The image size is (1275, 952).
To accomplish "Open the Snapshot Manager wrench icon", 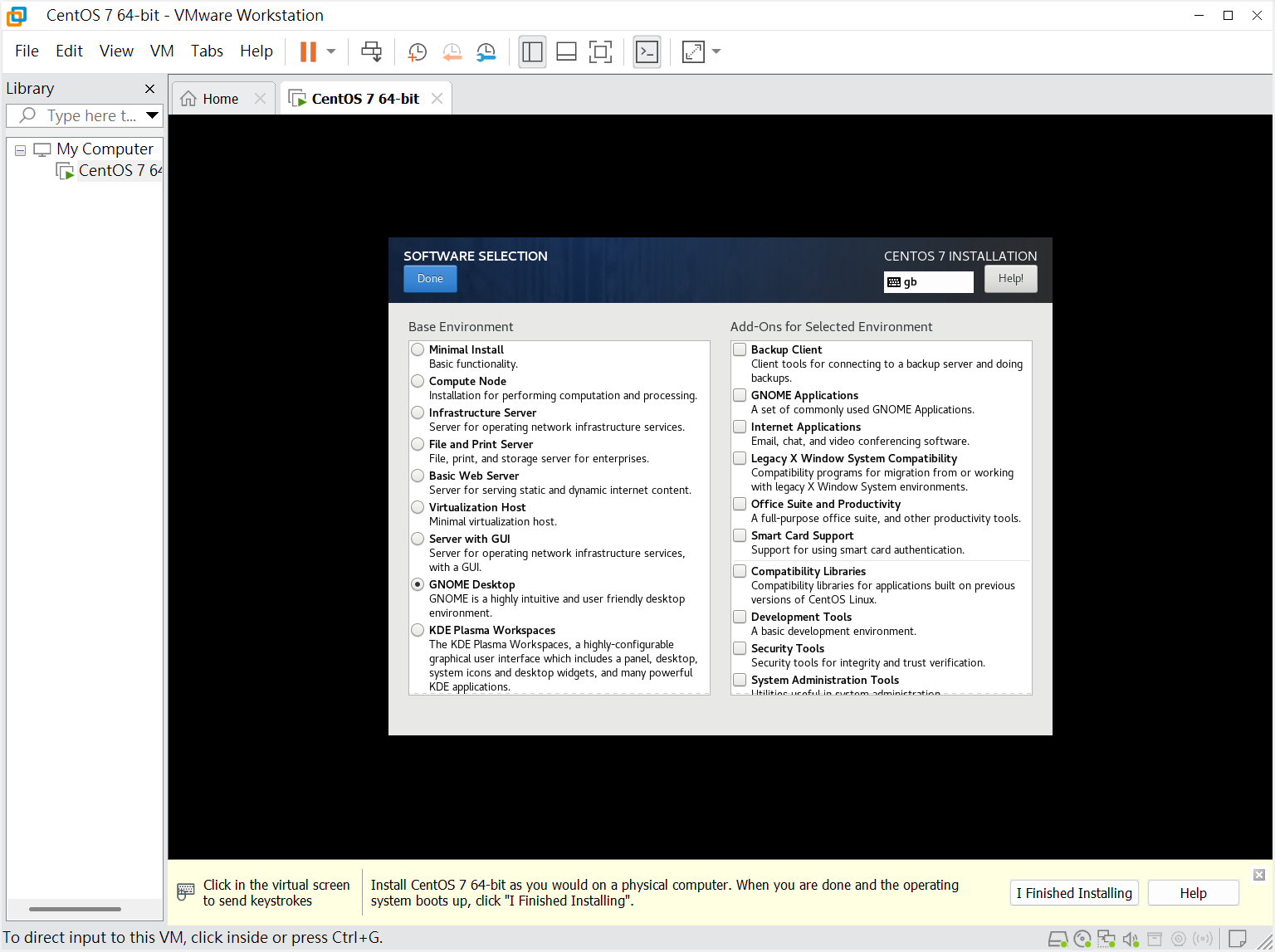I will (486, 52).
